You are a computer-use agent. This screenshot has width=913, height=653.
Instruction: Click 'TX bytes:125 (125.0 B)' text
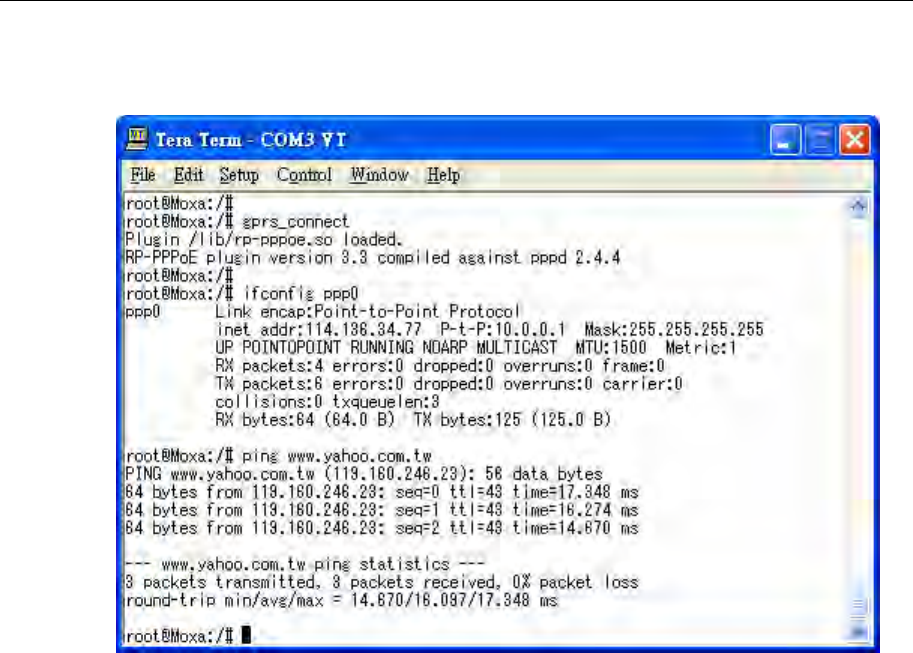[512, 420]
